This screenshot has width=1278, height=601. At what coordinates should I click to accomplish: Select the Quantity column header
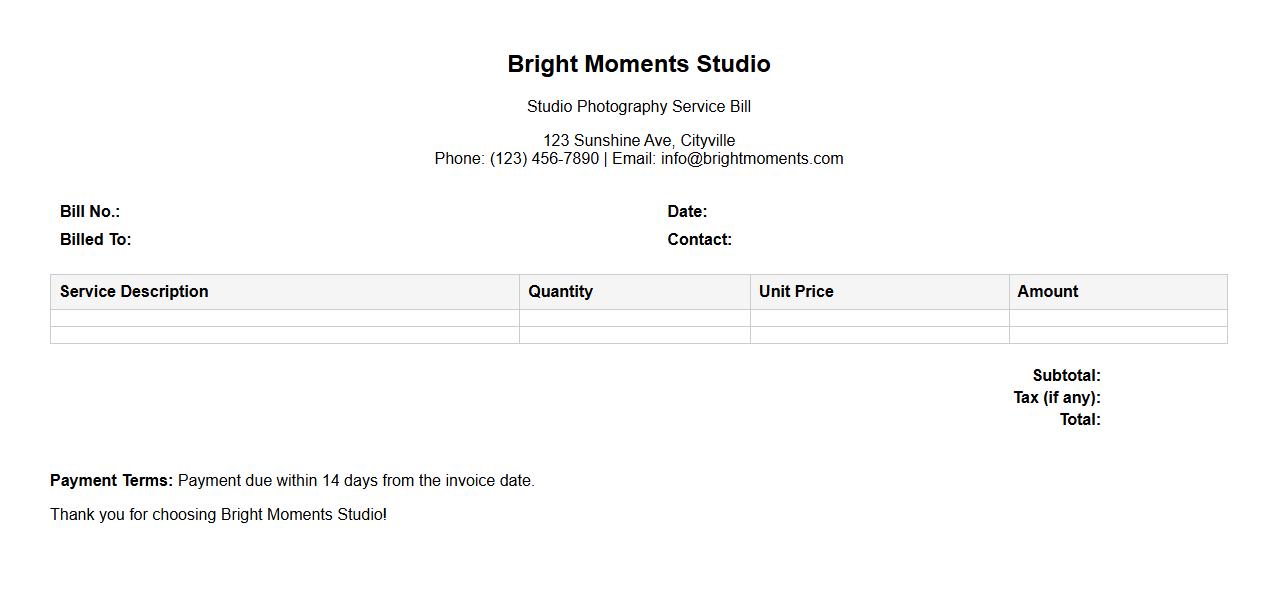[x=560, y=292]
